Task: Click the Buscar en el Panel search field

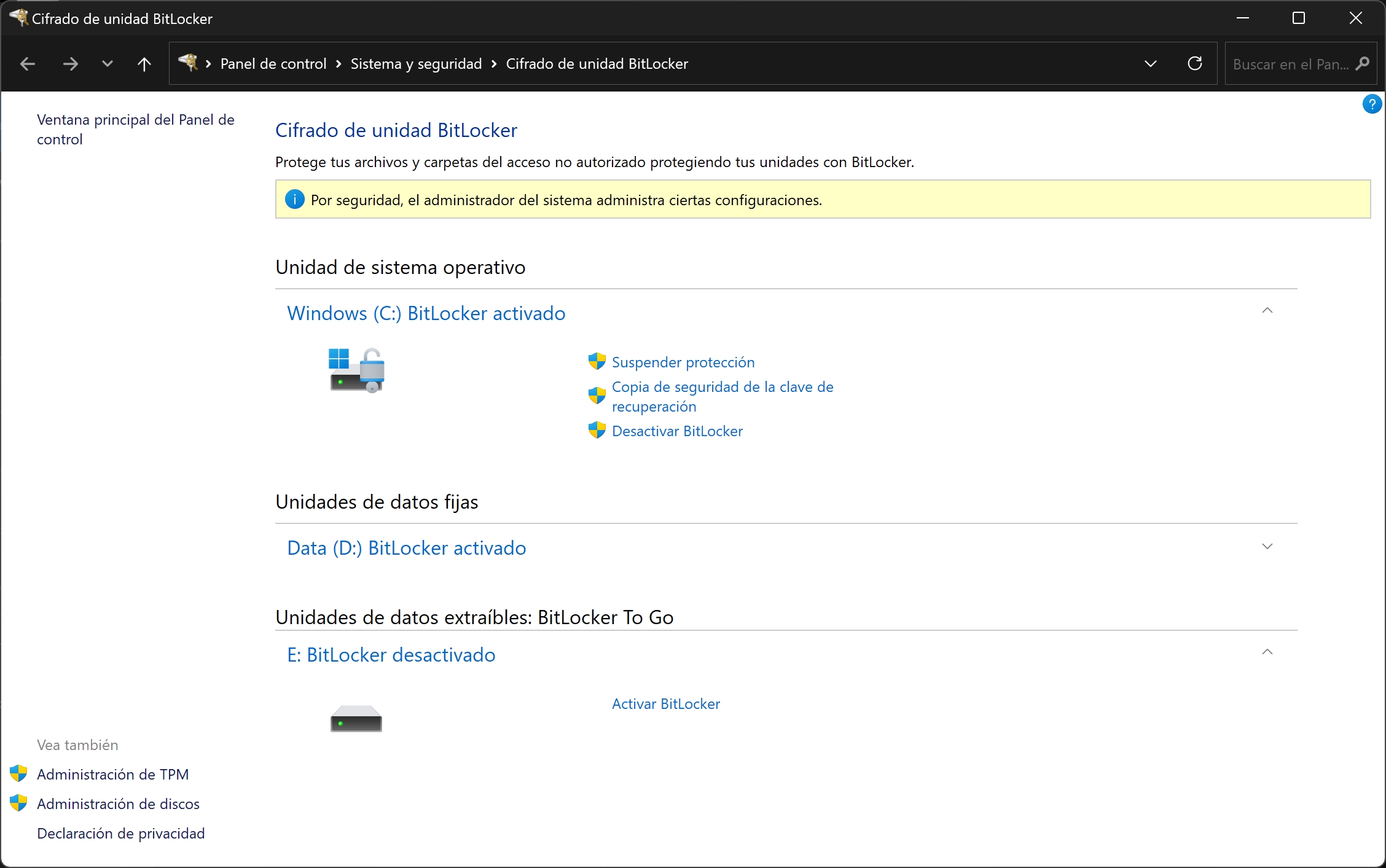Action: tap(1291, 64)
